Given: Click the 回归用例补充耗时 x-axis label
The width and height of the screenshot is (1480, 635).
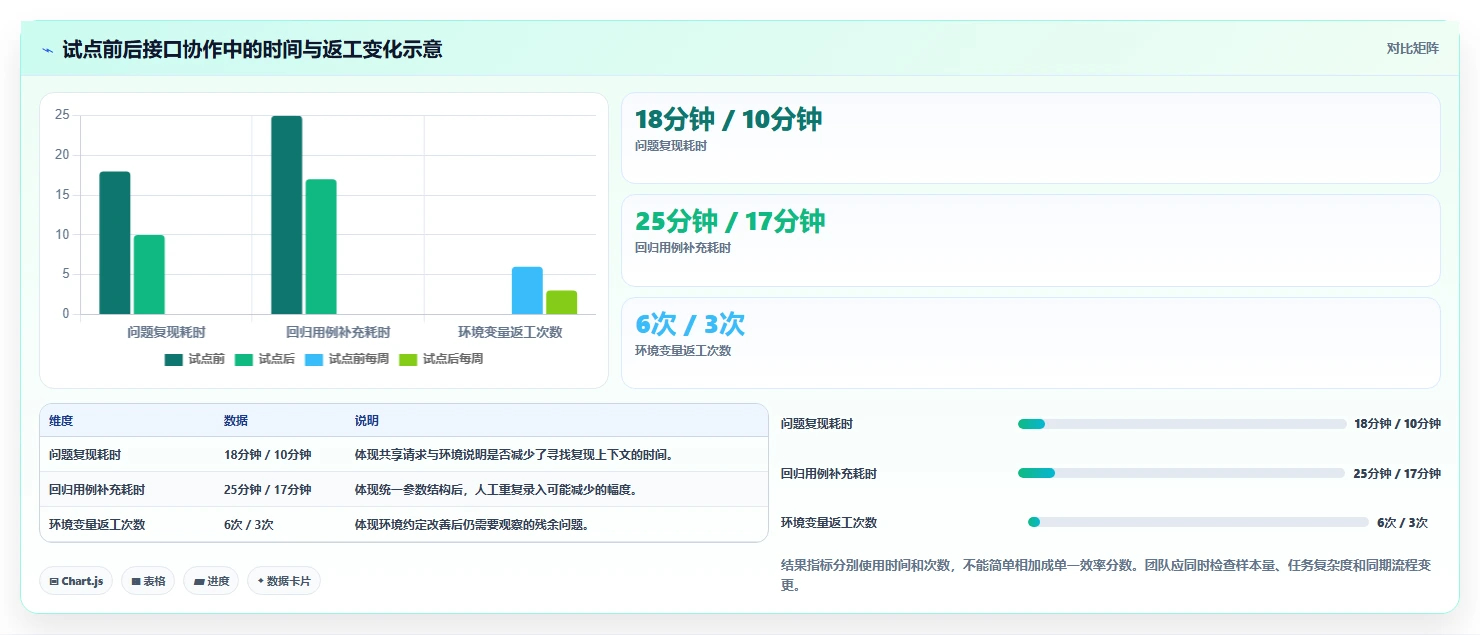Looking at the screenshot, I should coord(338,332).
